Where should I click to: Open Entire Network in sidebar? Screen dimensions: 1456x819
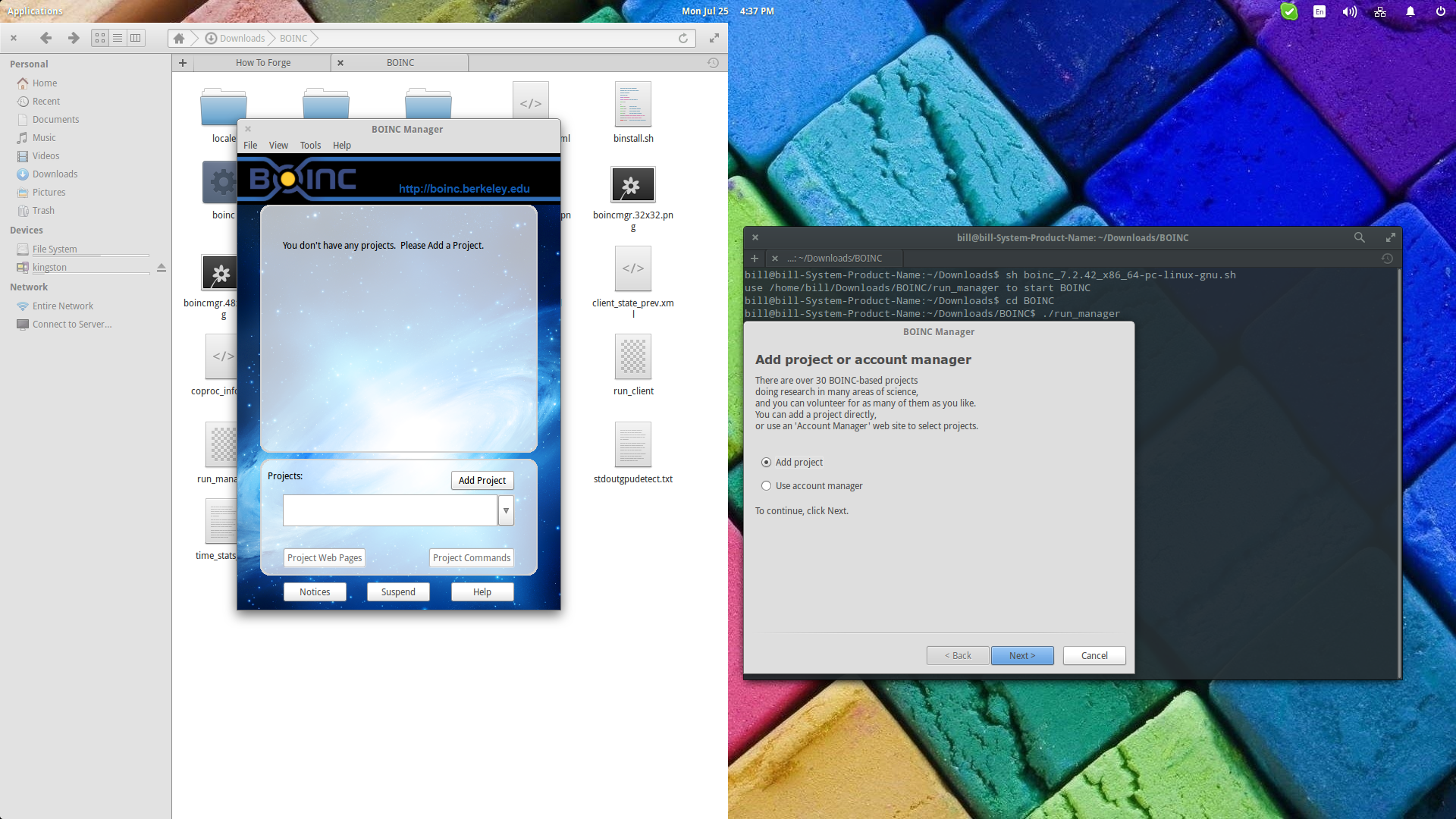(x=63, y=306)
